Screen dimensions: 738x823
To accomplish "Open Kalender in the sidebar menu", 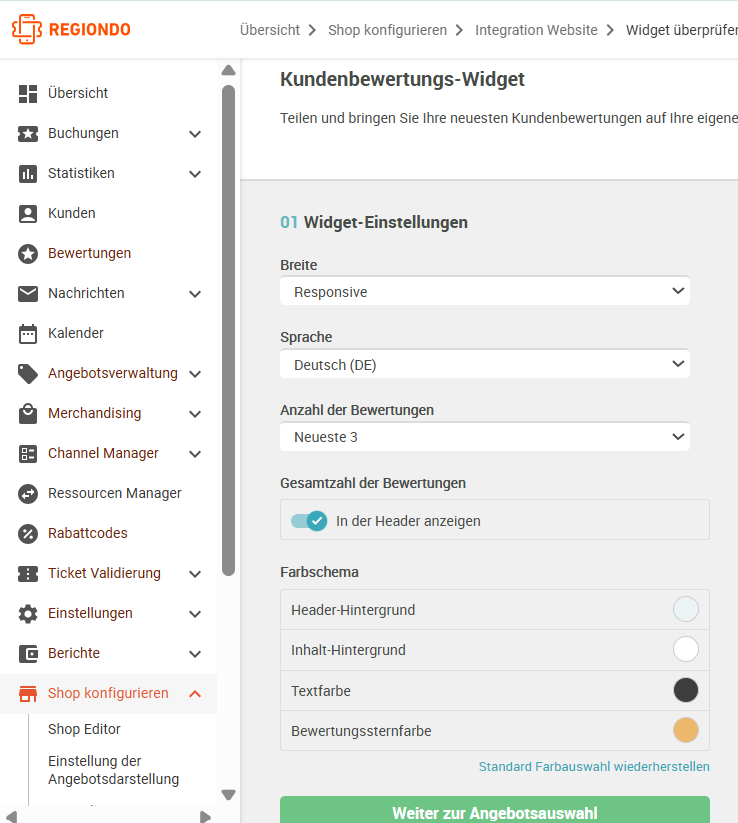I will click(x=76, y=333).
